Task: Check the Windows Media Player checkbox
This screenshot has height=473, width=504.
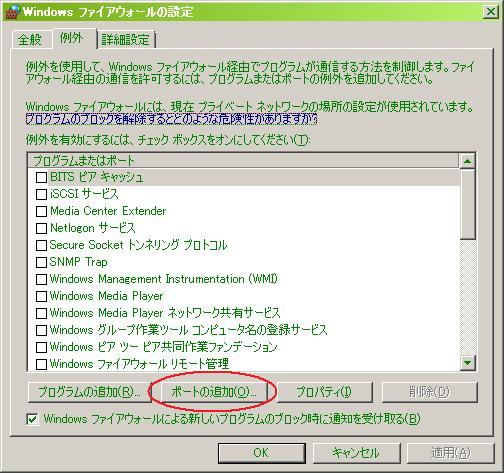Action: (x=41, y=296)
